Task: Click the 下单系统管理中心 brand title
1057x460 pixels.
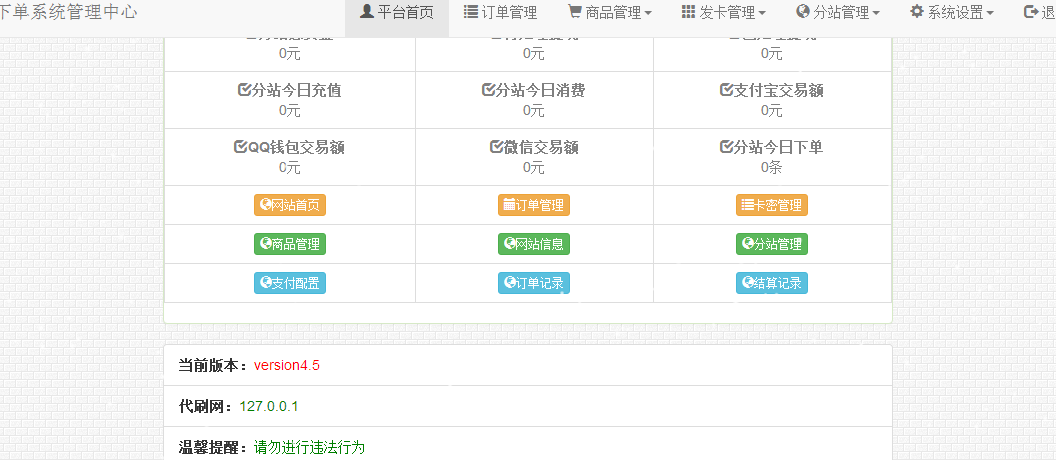Action: point(68,12)
